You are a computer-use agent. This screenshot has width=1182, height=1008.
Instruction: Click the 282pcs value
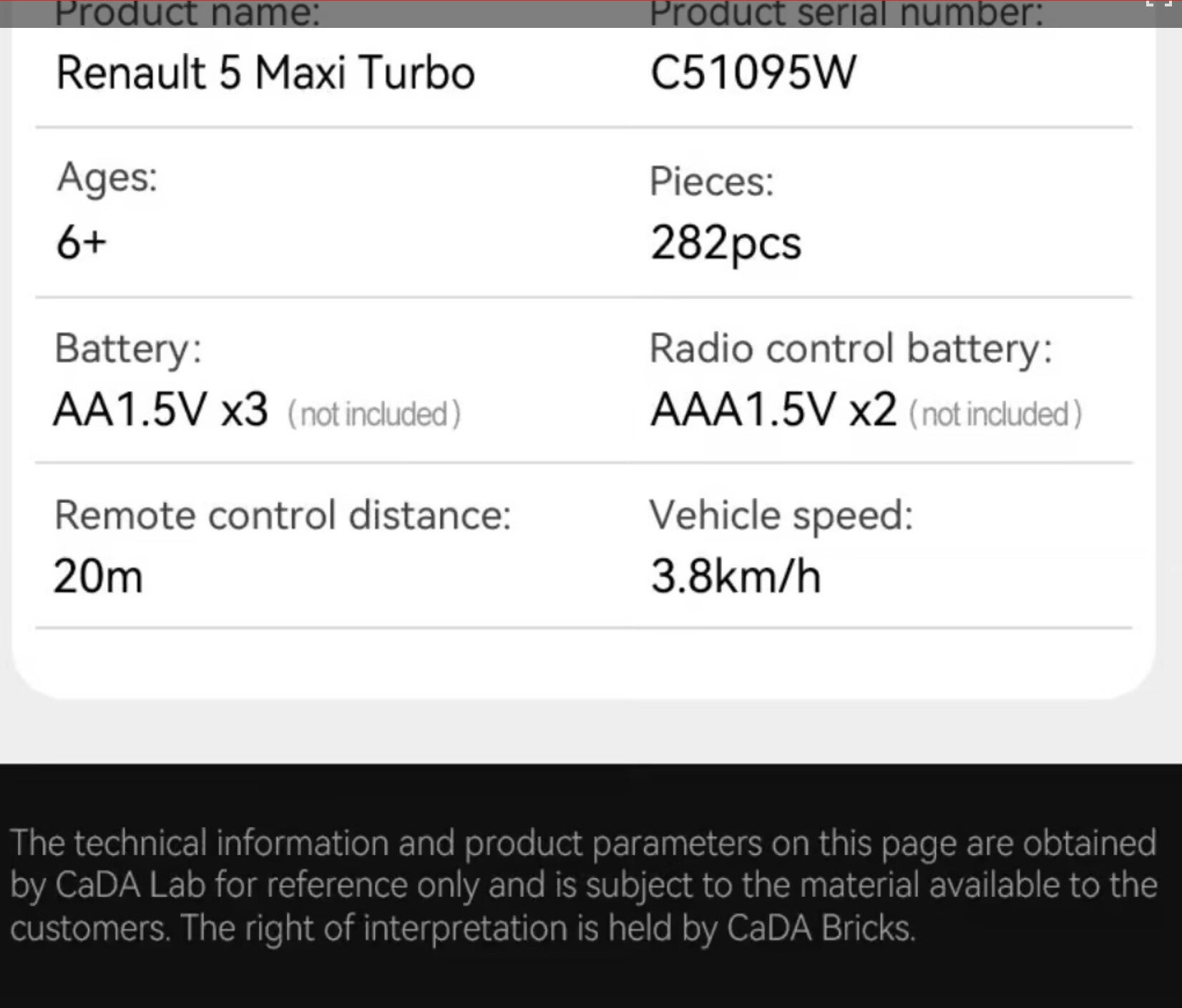[726, 244]
